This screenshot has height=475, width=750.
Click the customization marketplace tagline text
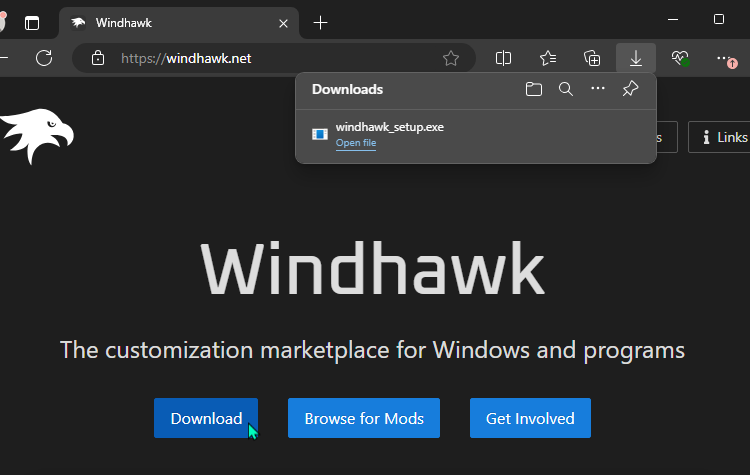coord(372,351)
